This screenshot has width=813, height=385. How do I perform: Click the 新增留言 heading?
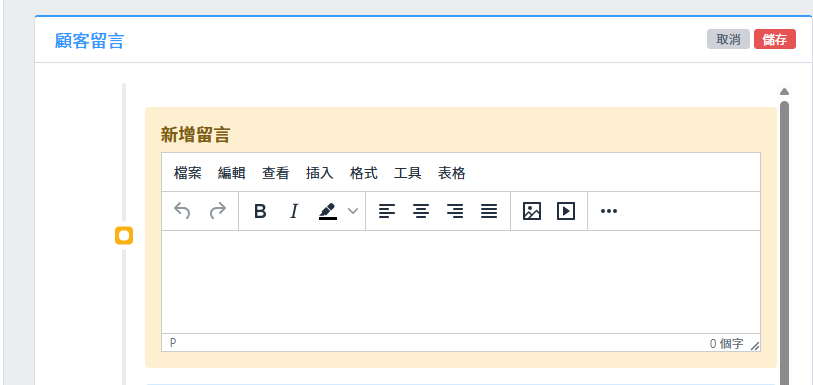click(x=195, y=135)
